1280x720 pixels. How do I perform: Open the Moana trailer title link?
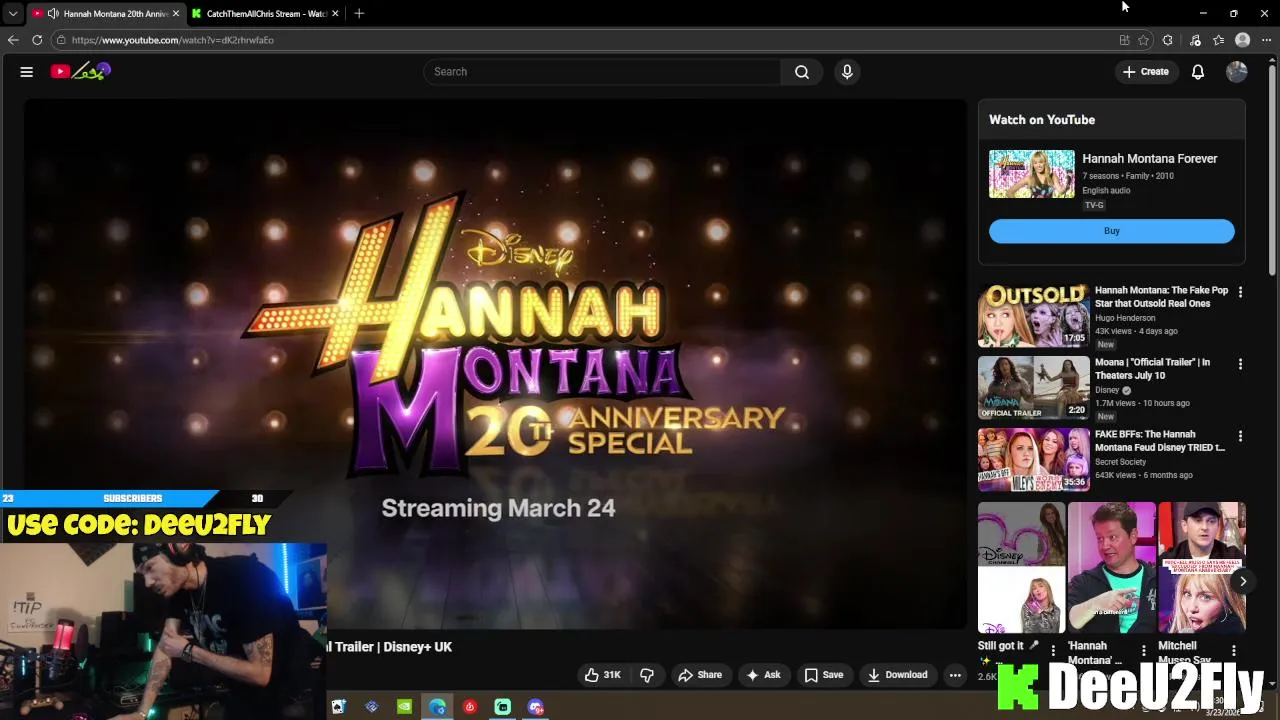point(1152,369)
